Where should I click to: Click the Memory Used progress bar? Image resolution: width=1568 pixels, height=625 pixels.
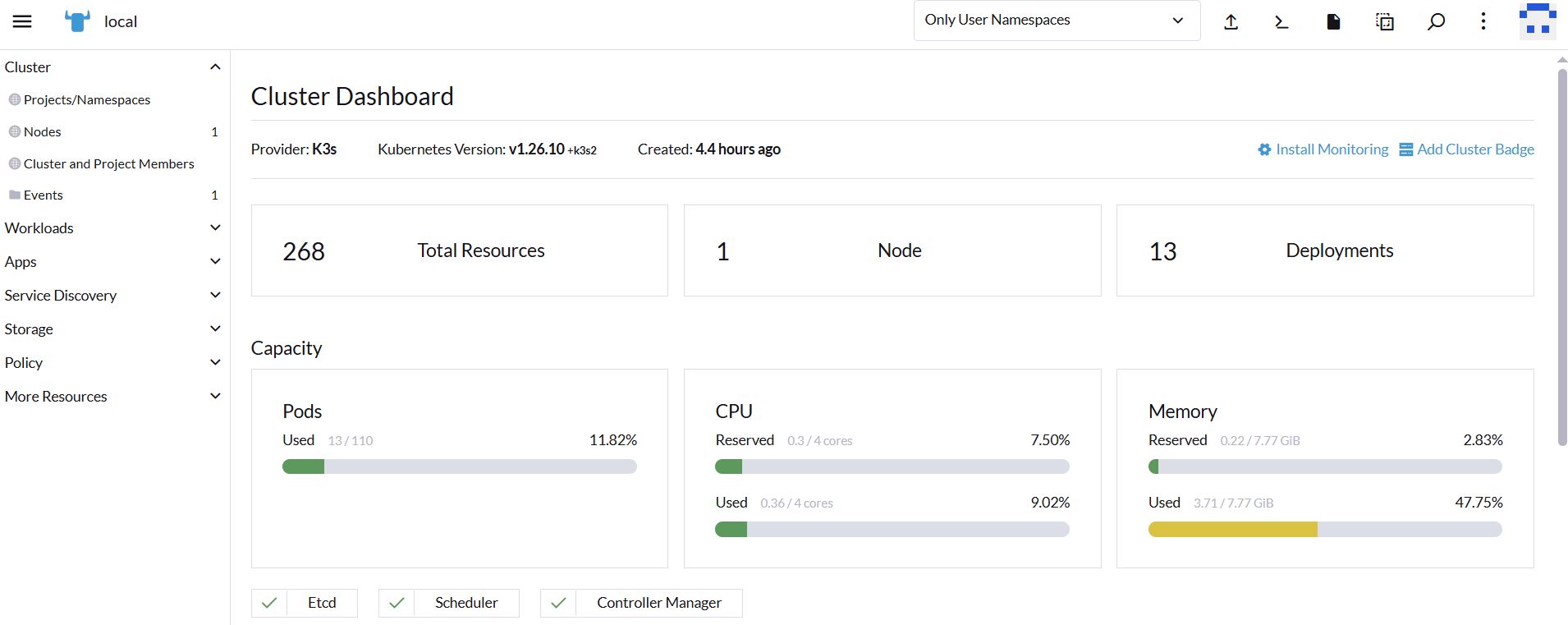pyautogui.click(x=1324, y=530)
